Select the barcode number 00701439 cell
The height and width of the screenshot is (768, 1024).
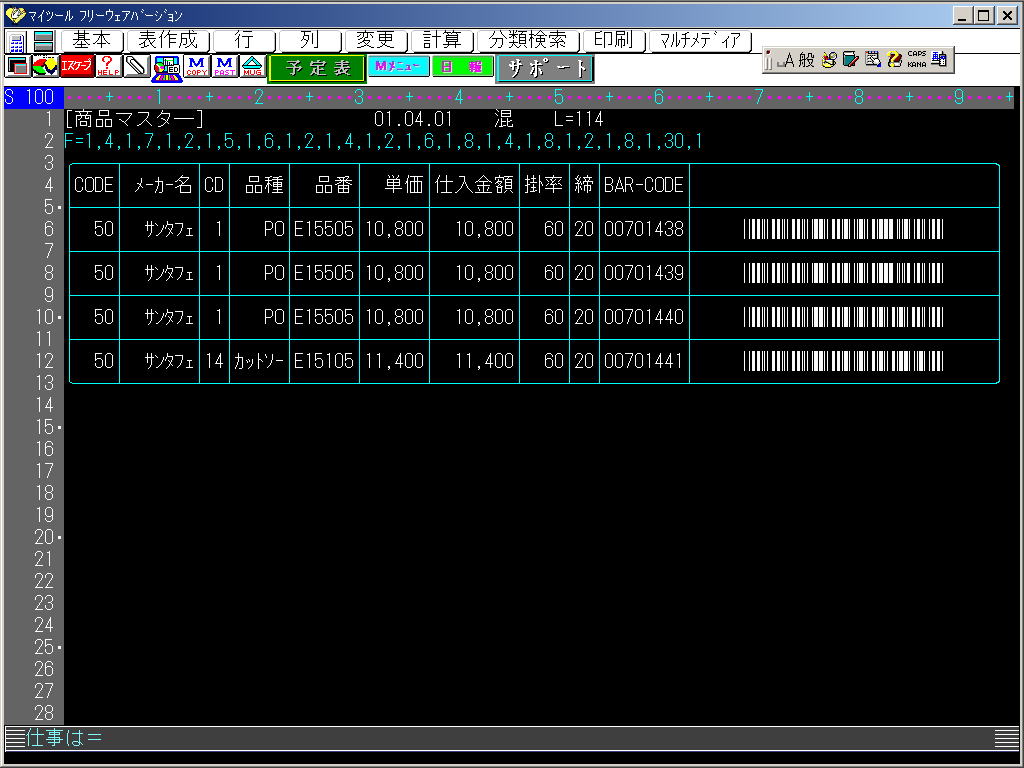[644, 273]
